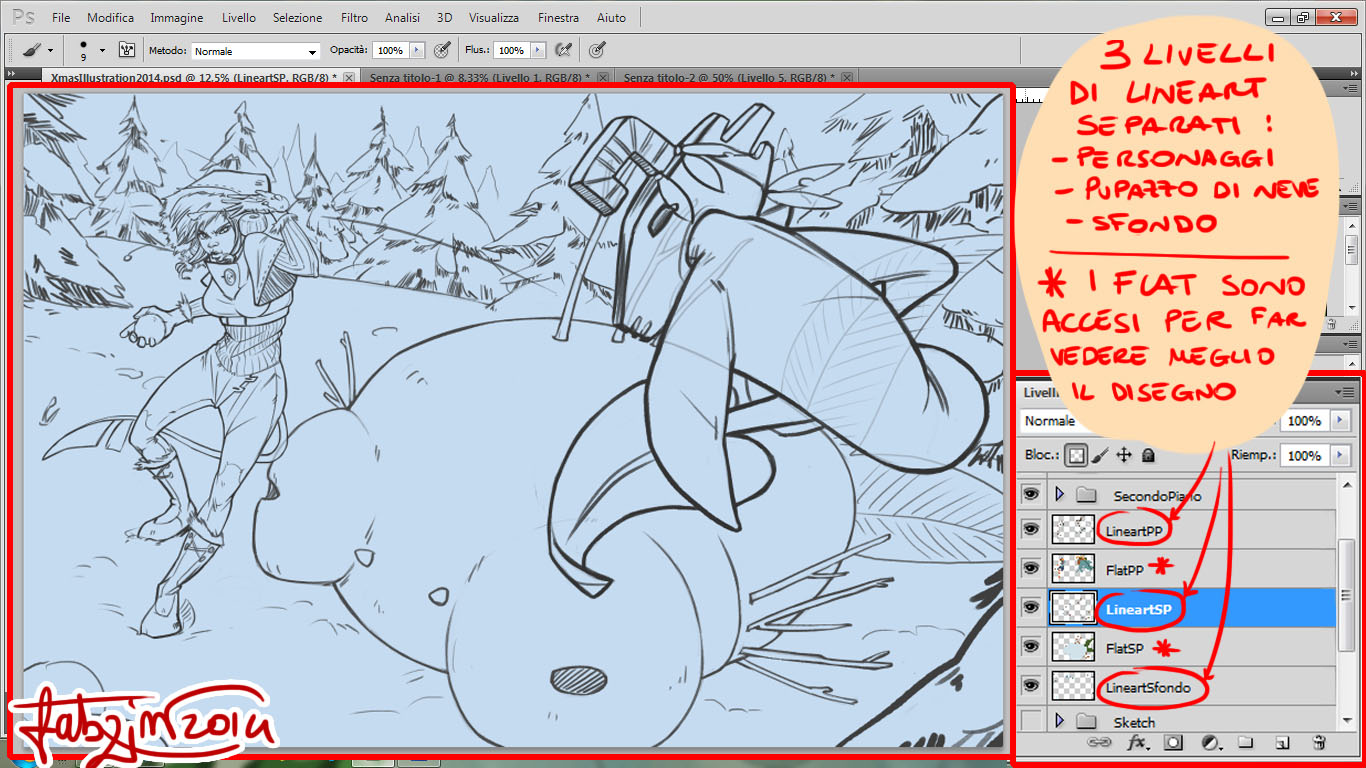Image resolution: width=1366 pixels, height=768 pixels.
Task: Switch to the Senza titolo-2 tab
Action: [730, 77]
